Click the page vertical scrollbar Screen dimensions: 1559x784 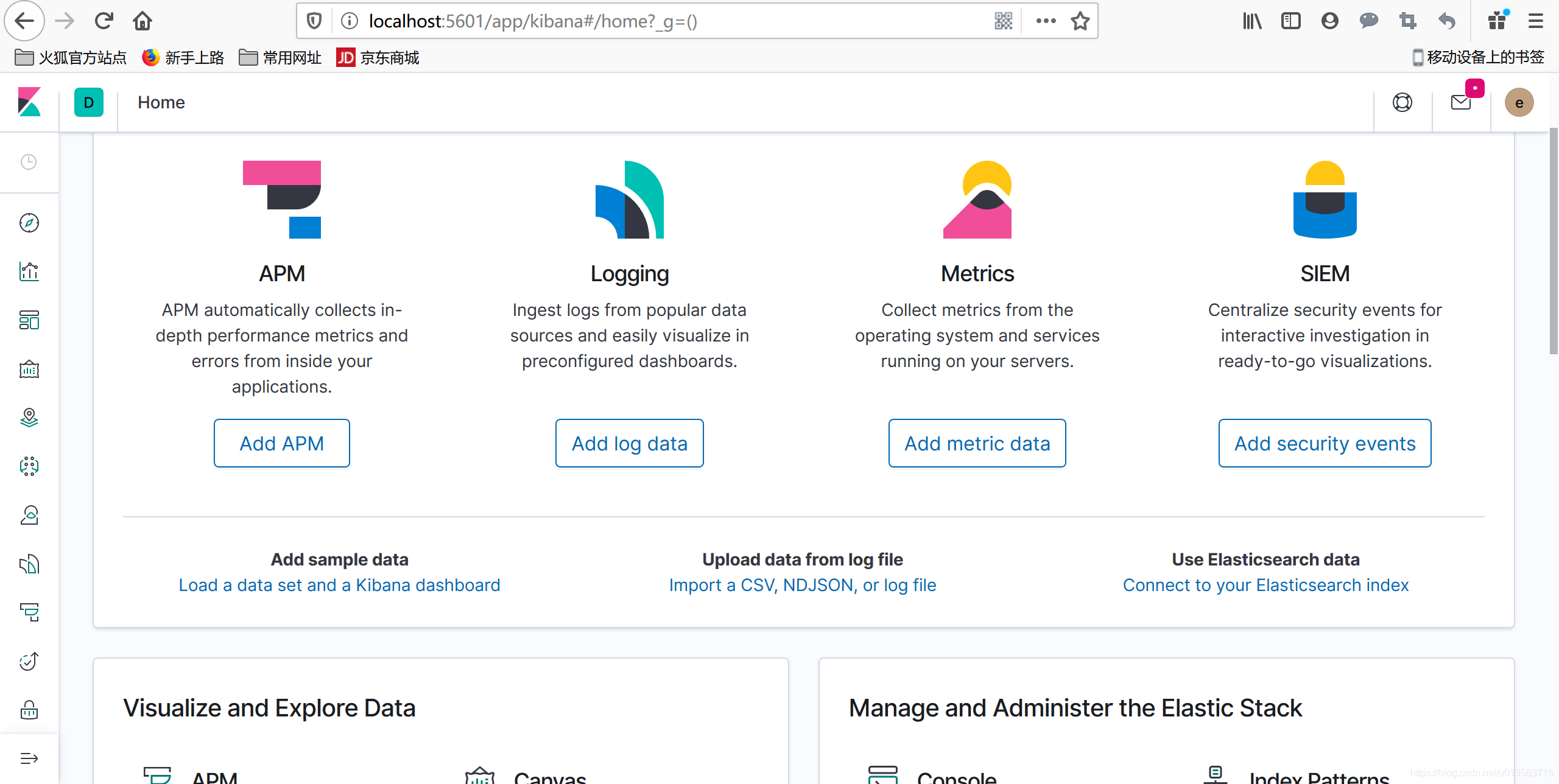[1554, 240]
